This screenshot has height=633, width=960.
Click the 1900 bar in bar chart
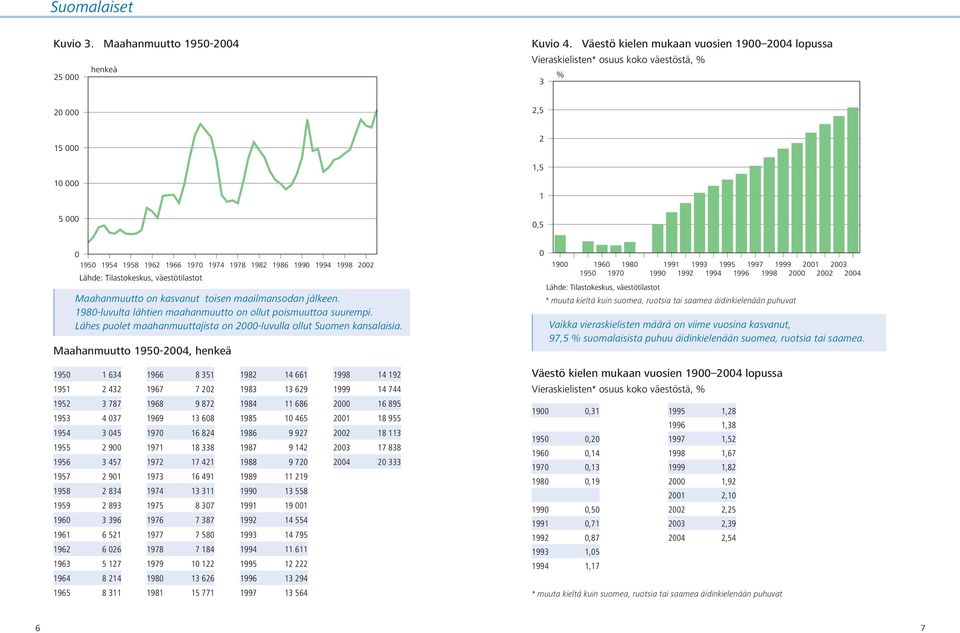click(560, 244)
